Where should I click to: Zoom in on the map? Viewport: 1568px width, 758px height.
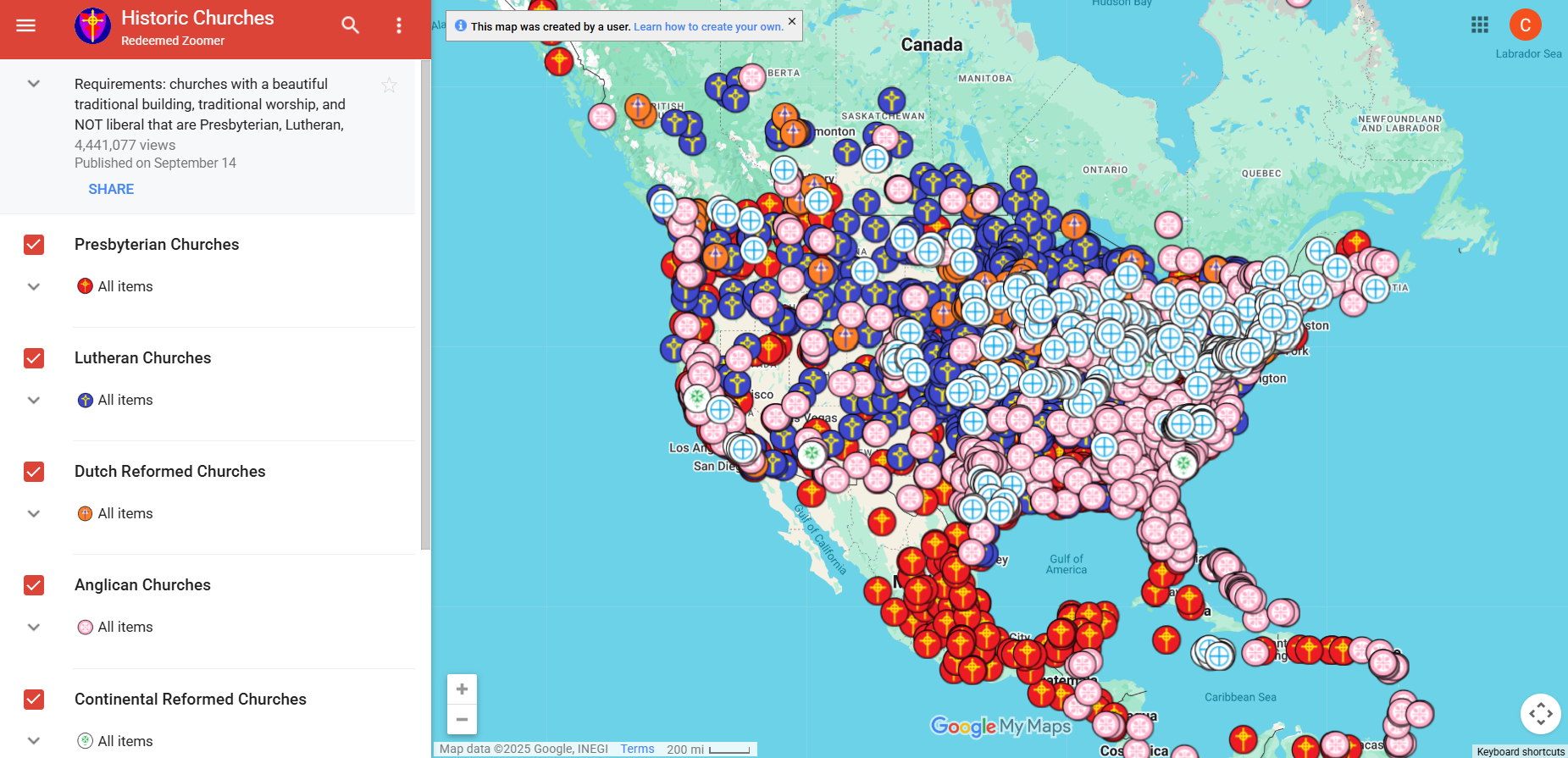click(x=462, y=689)
